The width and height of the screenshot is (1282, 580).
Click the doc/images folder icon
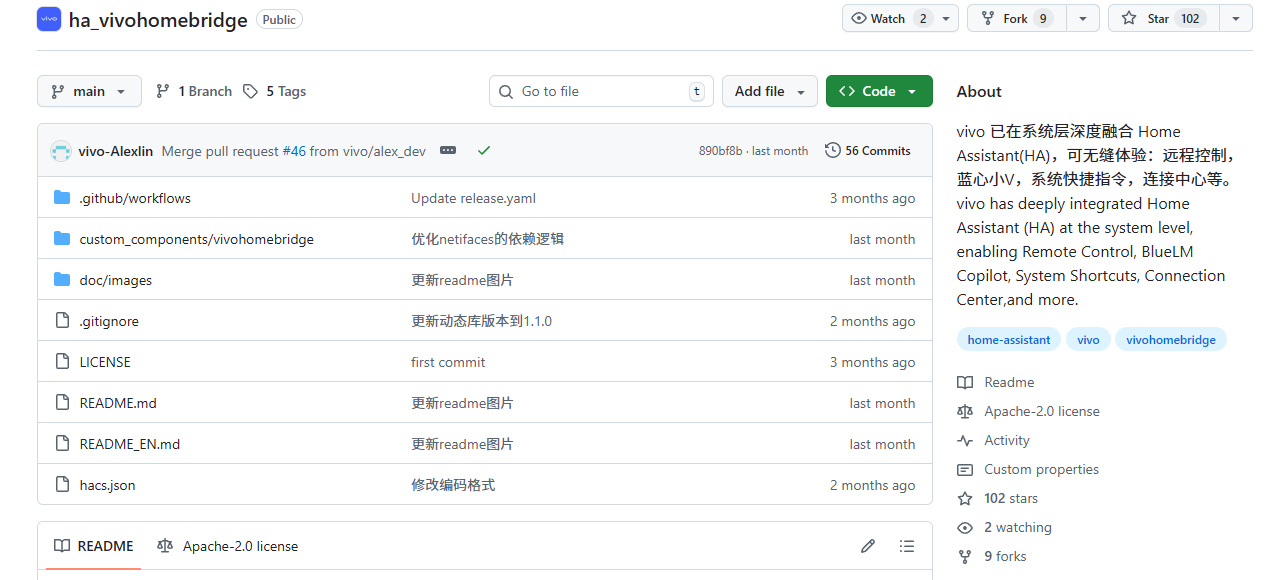[62, 280]
